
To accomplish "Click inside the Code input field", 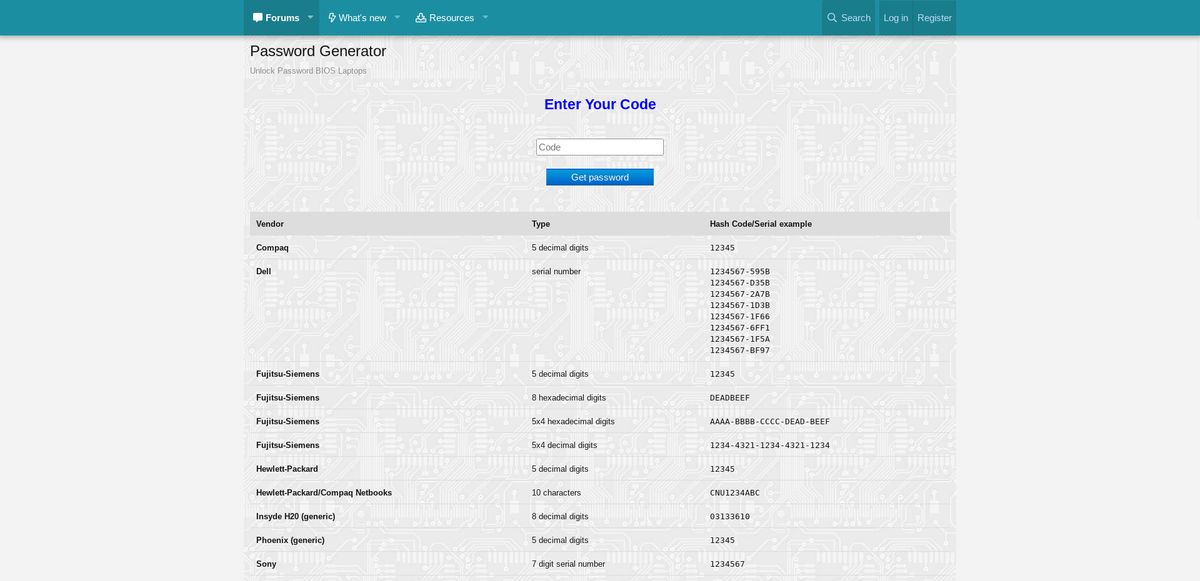I will pyautogui.click(x=599, y=146).
